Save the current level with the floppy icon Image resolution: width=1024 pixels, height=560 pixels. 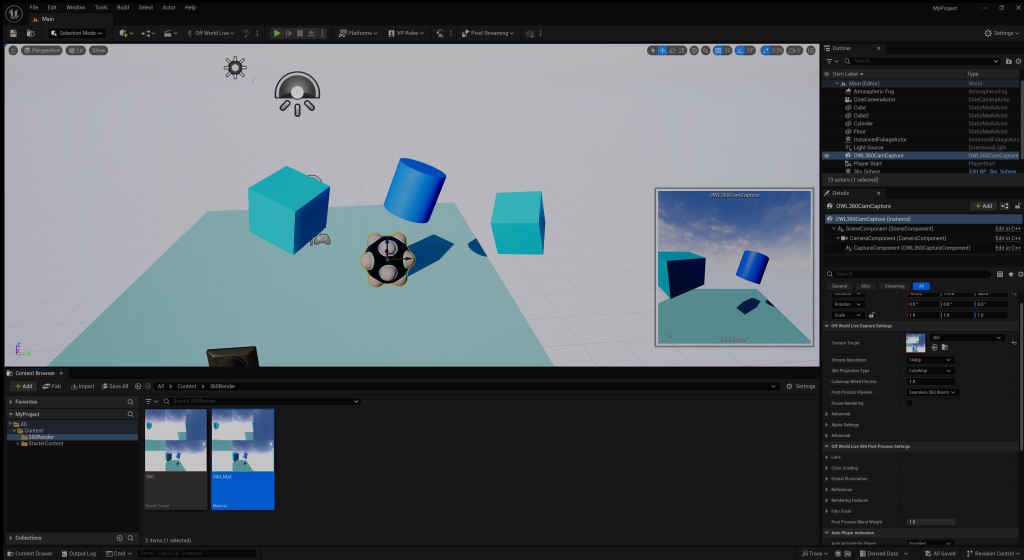13,33
